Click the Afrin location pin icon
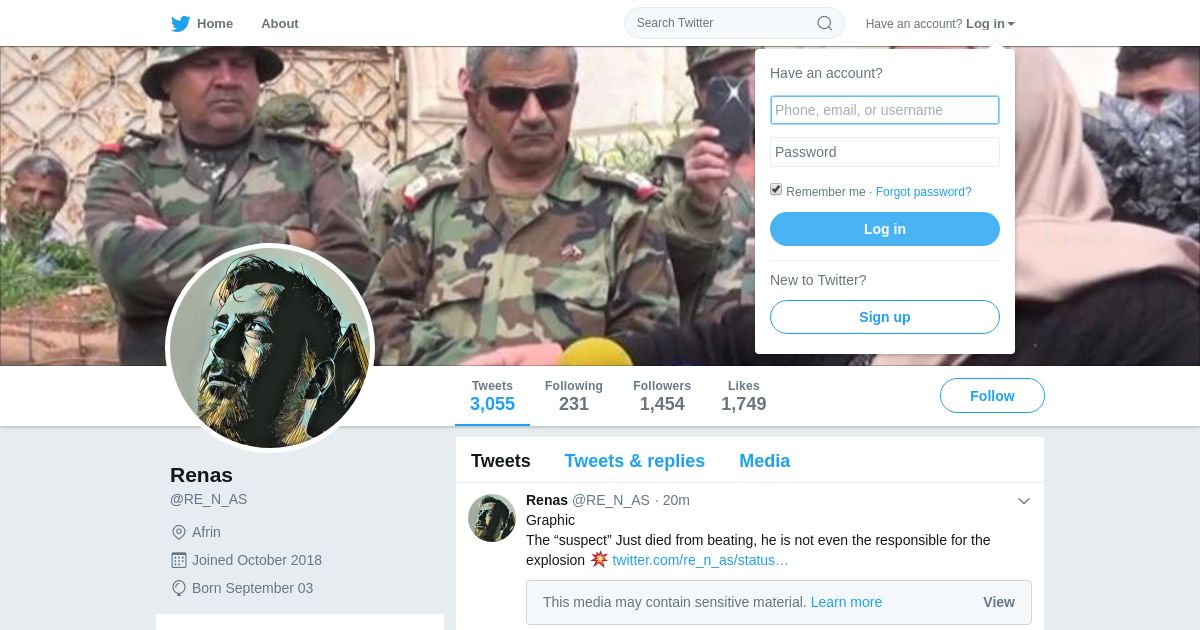 179,532
